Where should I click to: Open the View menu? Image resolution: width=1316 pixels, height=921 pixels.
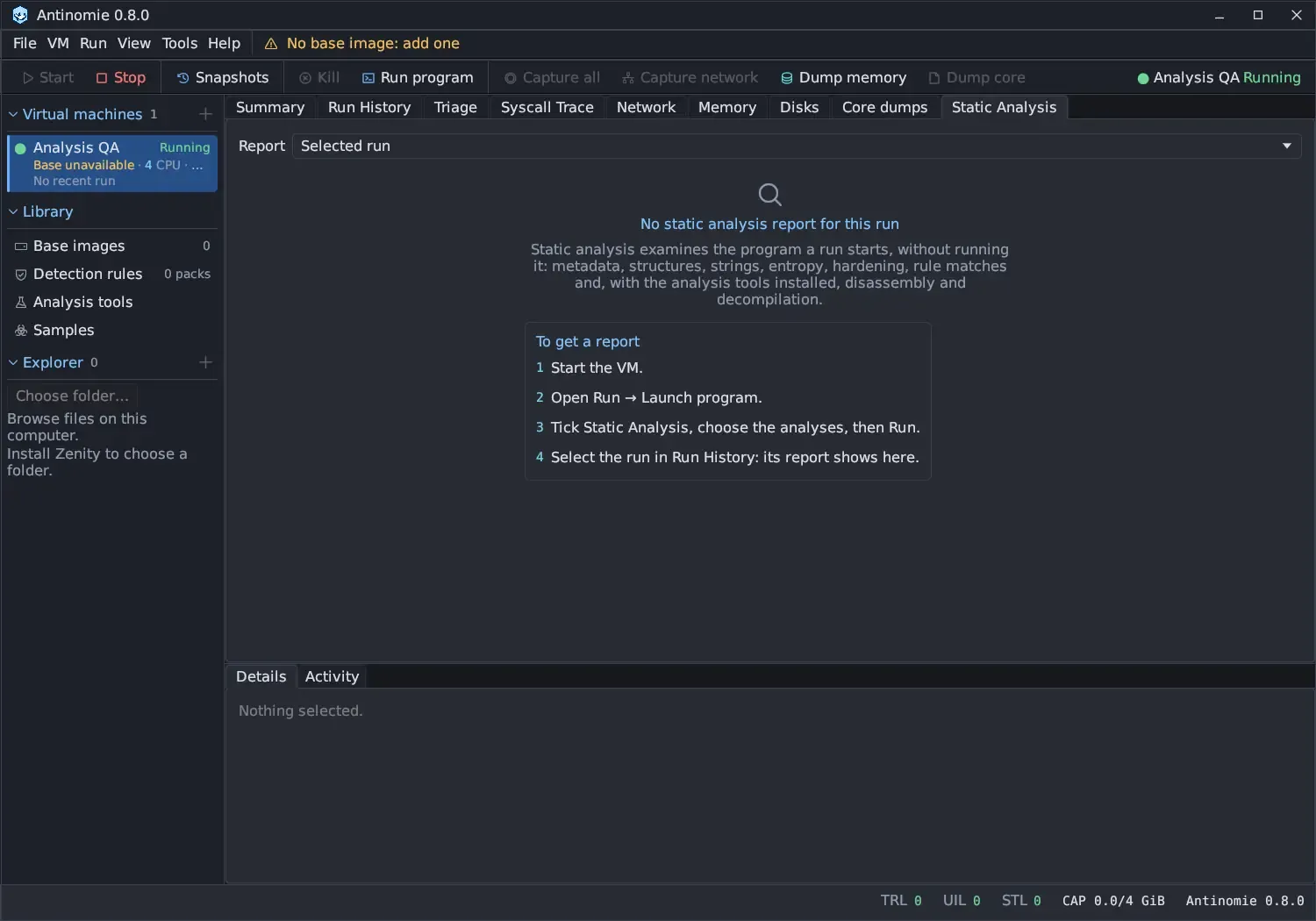click(134, 43)
